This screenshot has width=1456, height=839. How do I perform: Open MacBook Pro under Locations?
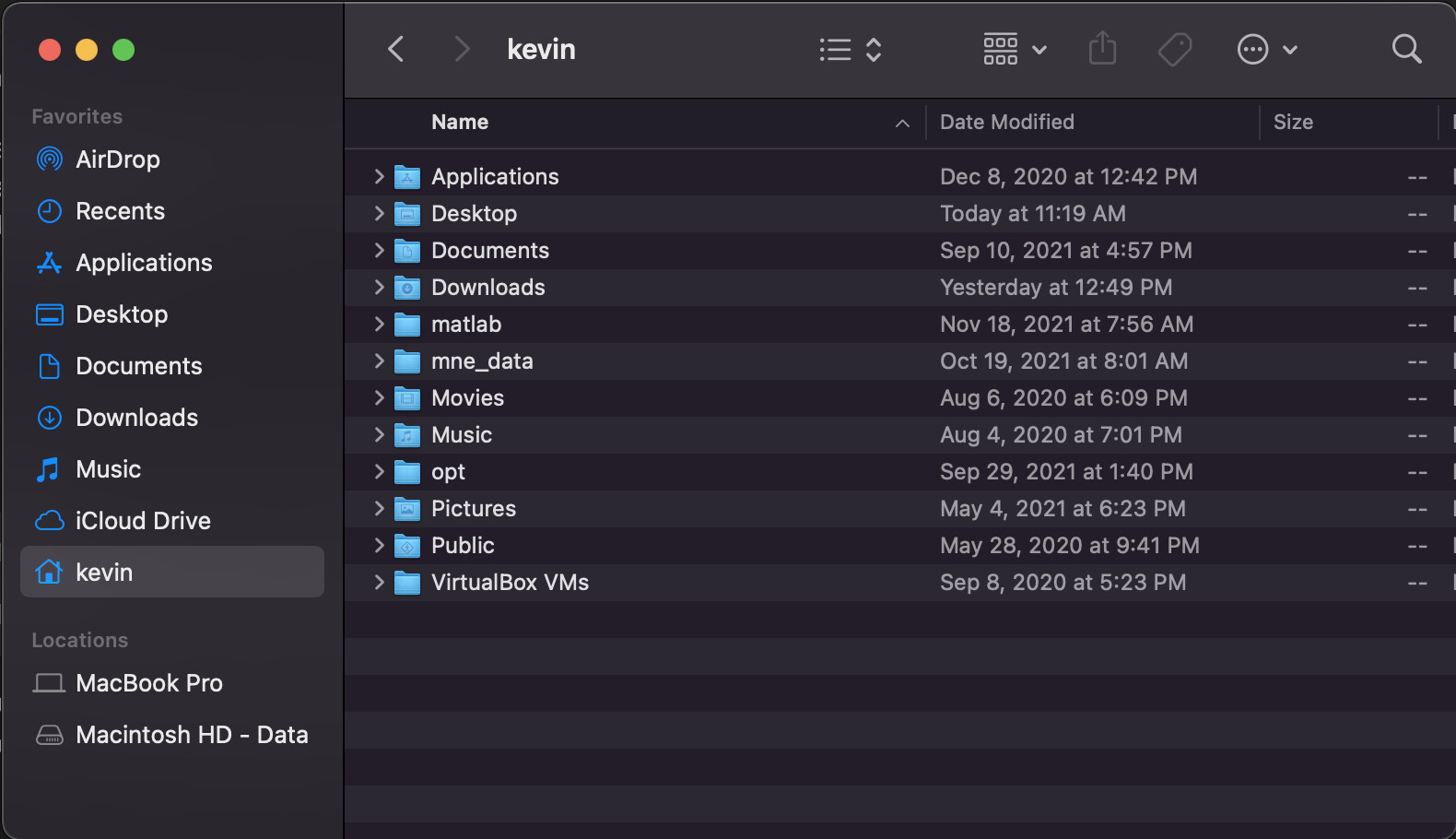(172, 683)
